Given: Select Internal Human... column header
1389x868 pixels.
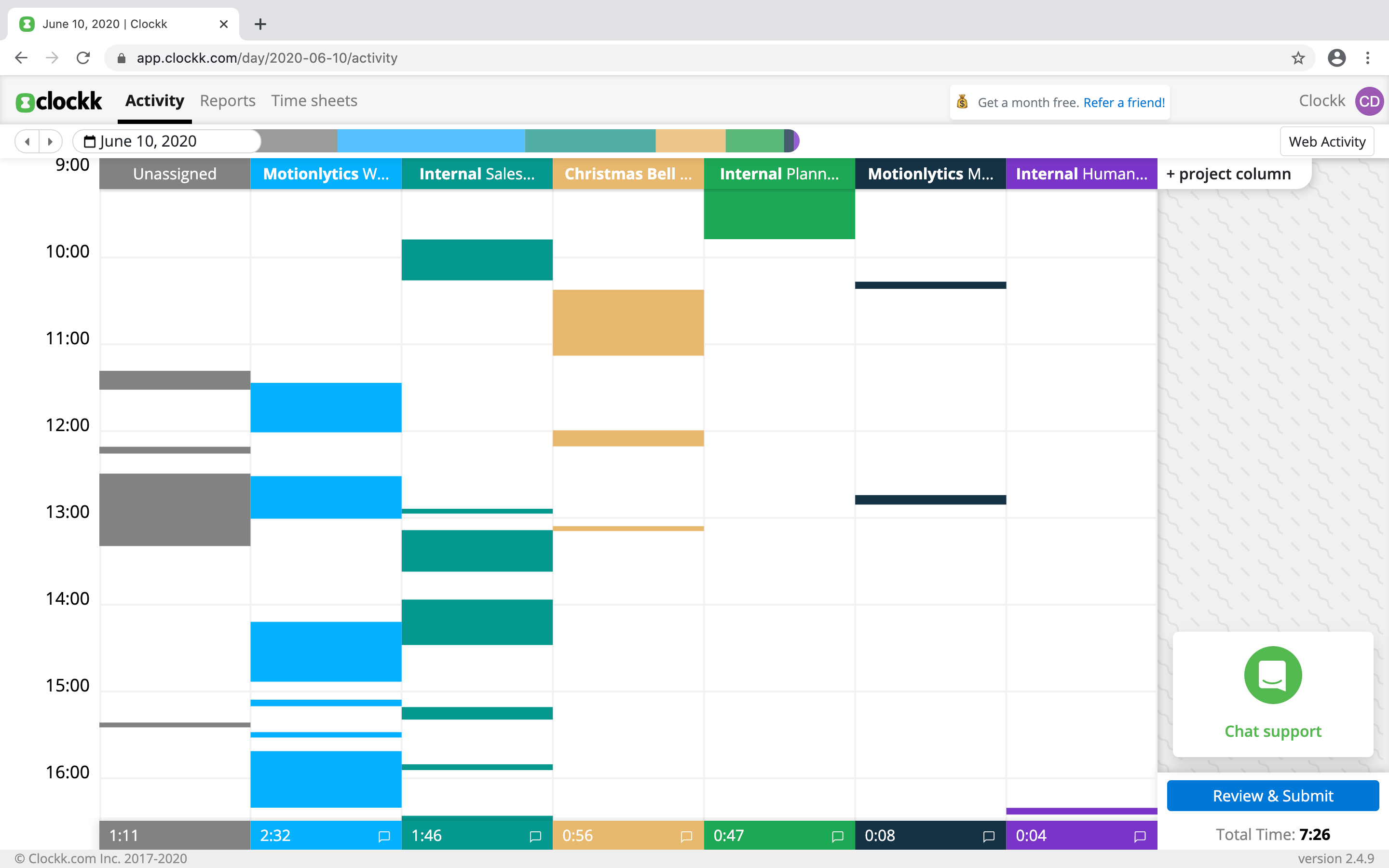Looking at the screenshot, I should (1081, 174).
